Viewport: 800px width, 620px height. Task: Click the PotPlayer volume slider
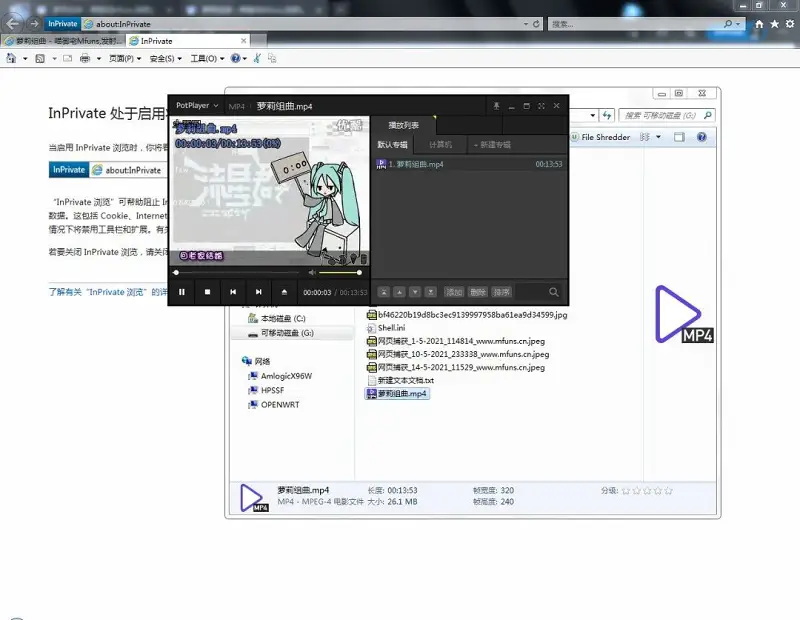coord(339,272)
